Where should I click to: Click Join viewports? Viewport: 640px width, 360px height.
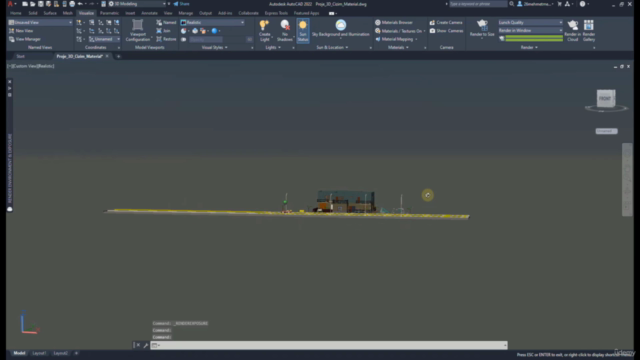pyautogui.click(x=163, y=31)
